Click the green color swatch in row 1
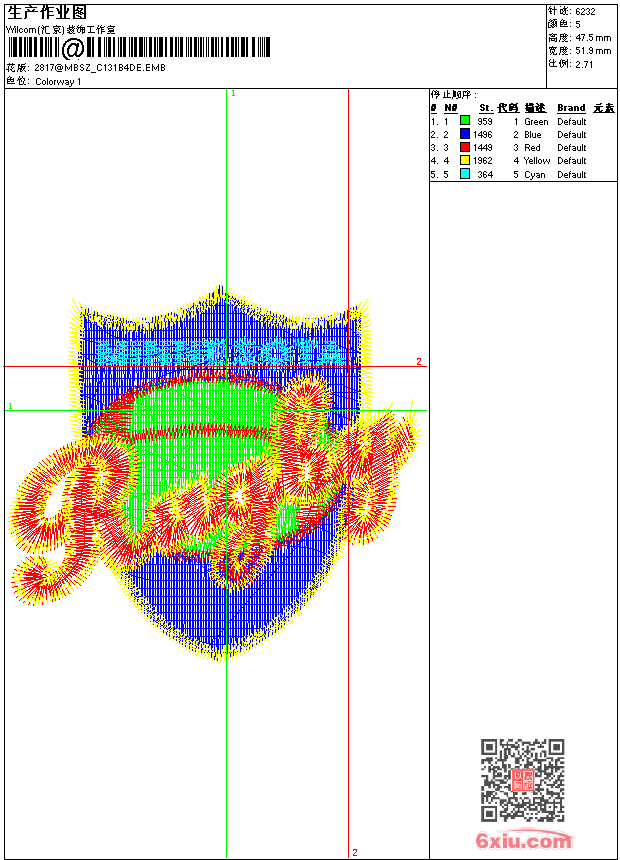Viewport: 620px width, 860px height. 465,121
